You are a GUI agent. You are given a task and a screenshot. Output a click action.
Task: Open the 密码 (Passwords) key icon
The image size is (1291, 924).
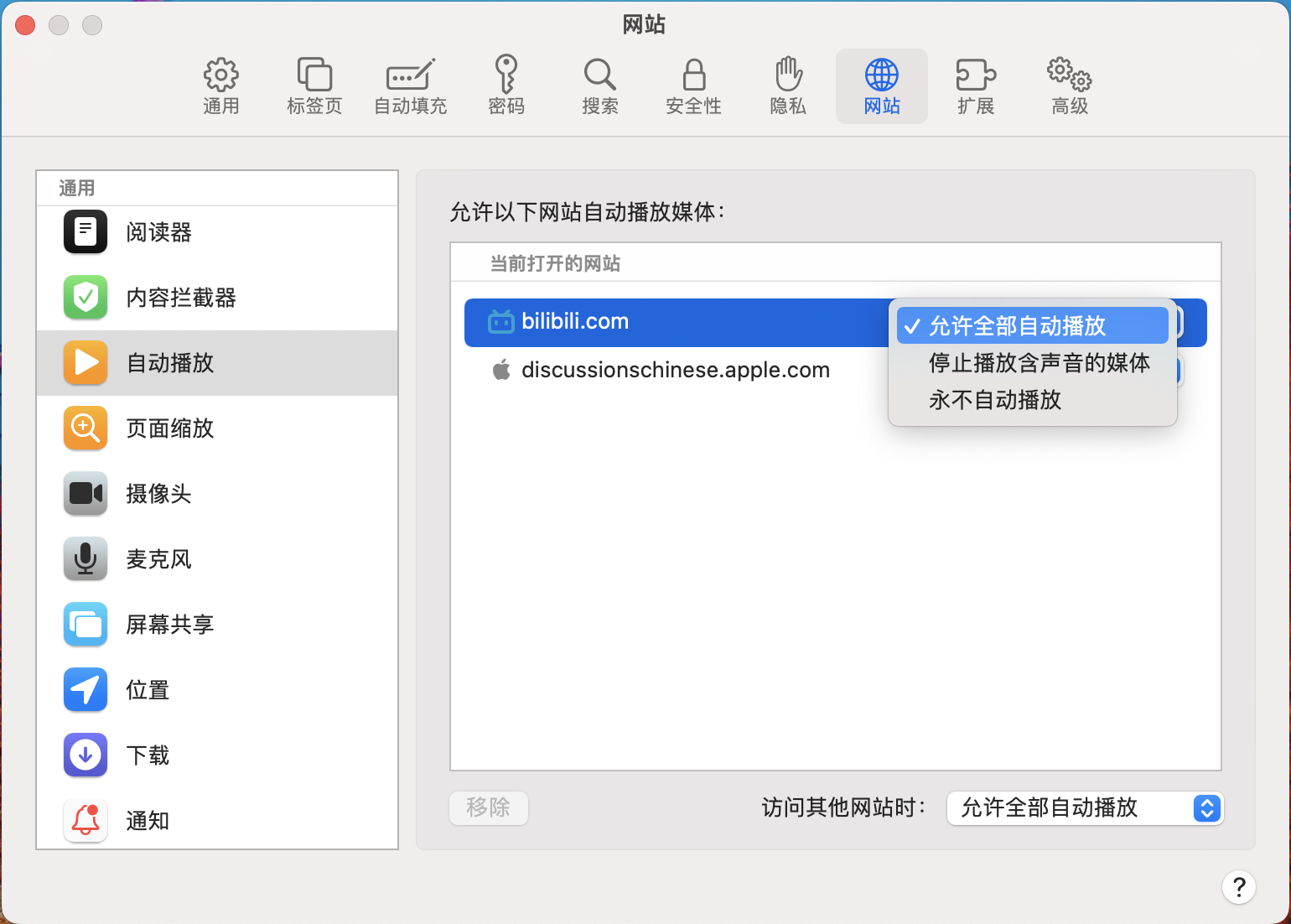[506, 86]
